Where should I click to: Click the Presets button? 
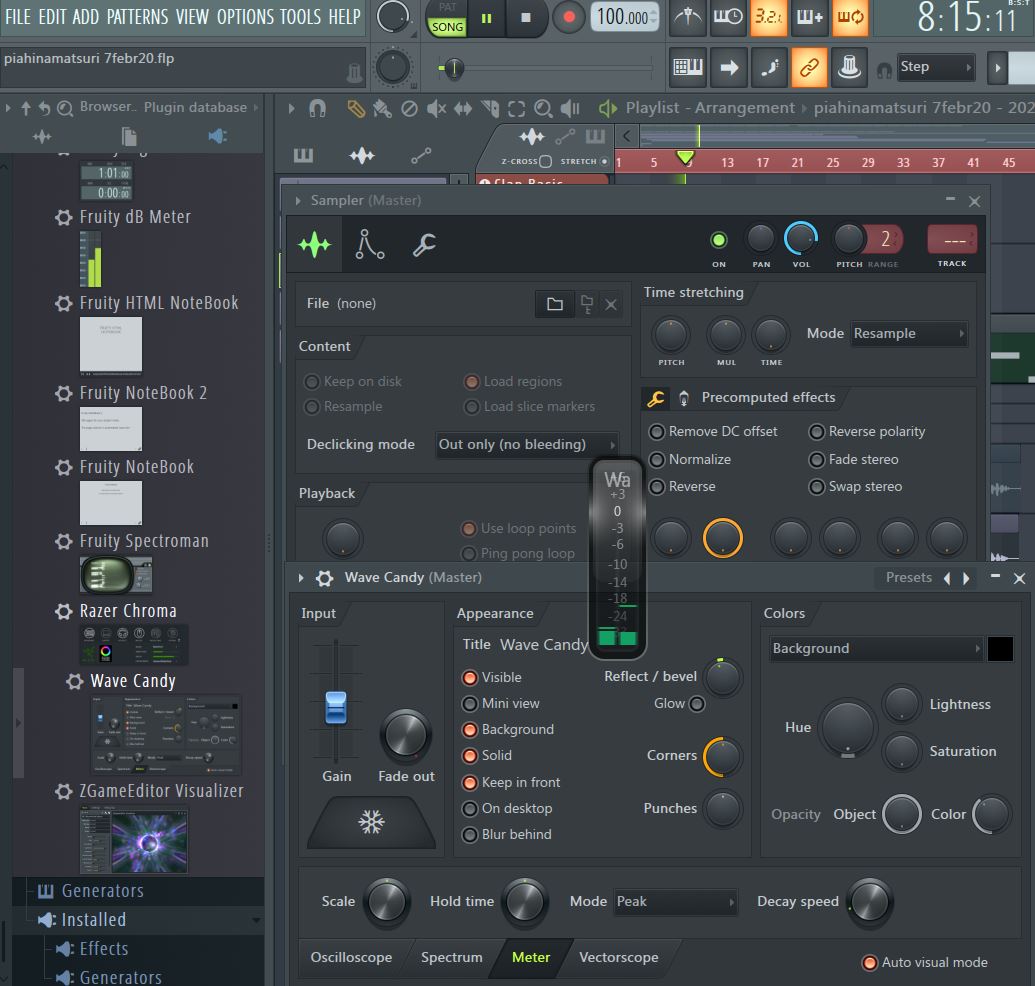point(908,578)
